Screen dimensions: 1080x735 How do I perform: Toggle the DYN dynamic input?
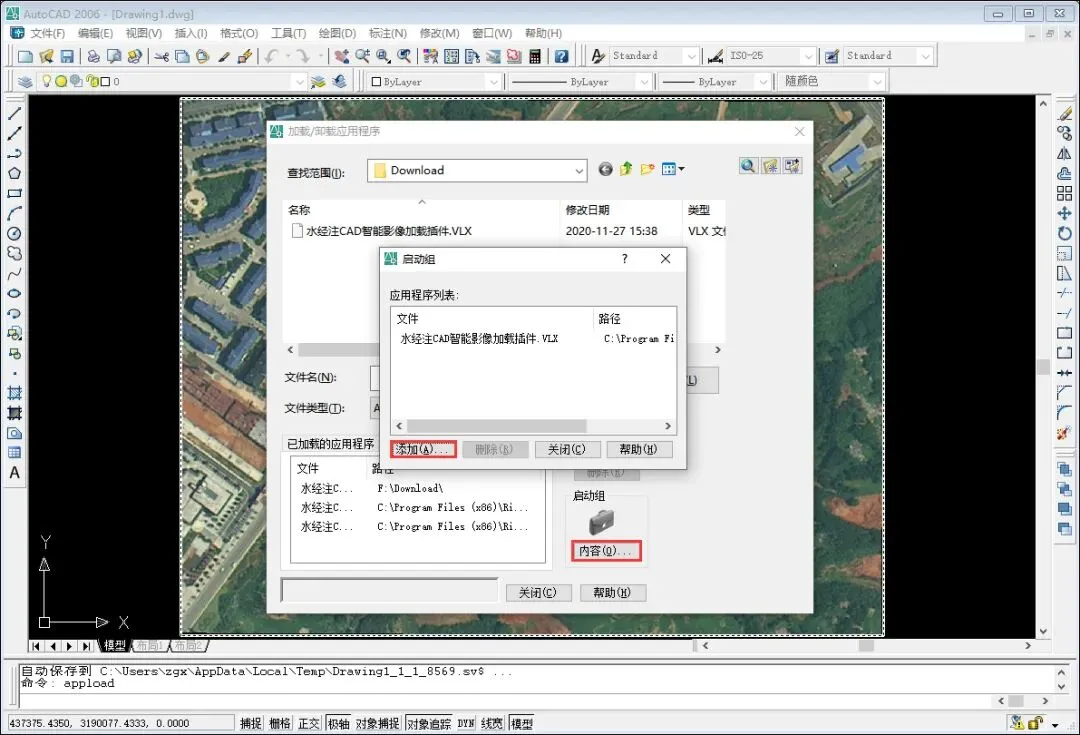click(x=466, y=723)
